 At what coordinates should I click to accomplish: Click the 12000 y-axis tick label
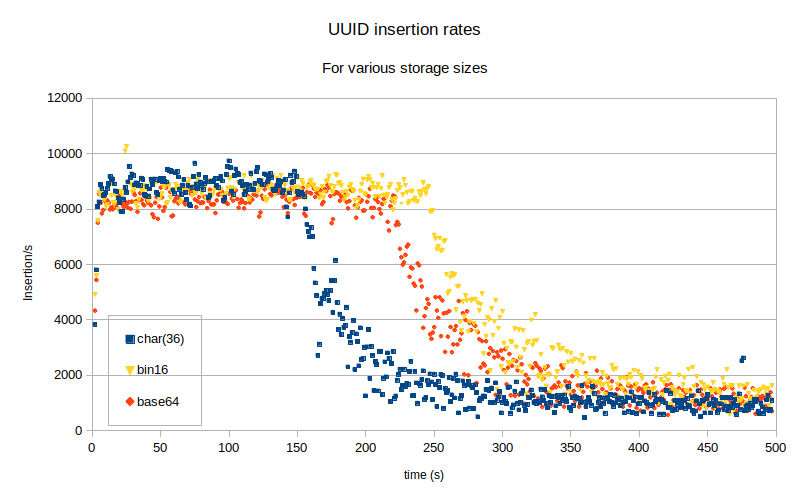point(65,98)
